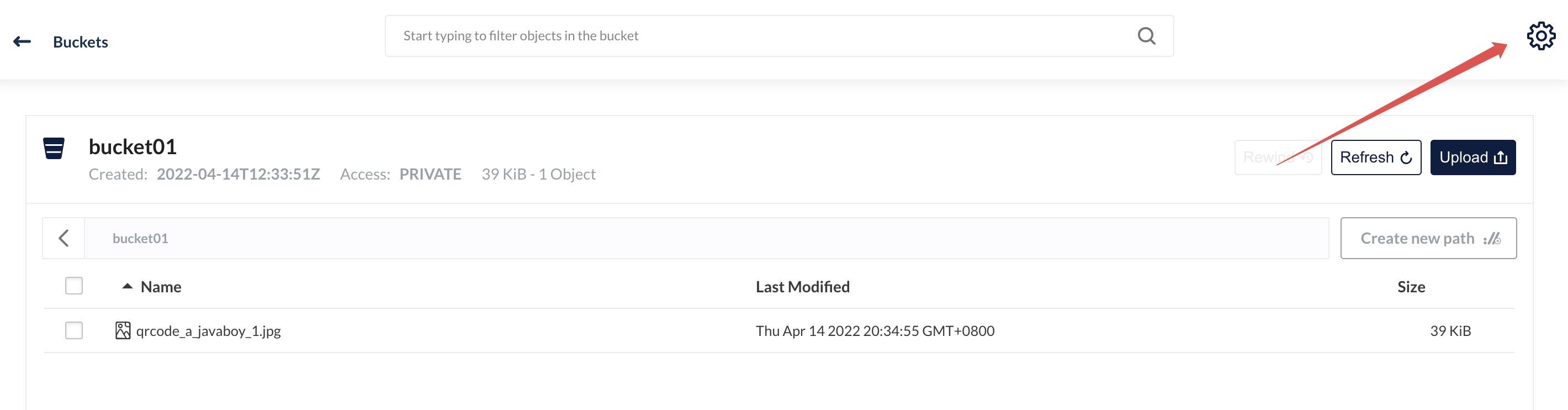Click the Upload button
This screenshot has width=1568, height=410.
1472,157
